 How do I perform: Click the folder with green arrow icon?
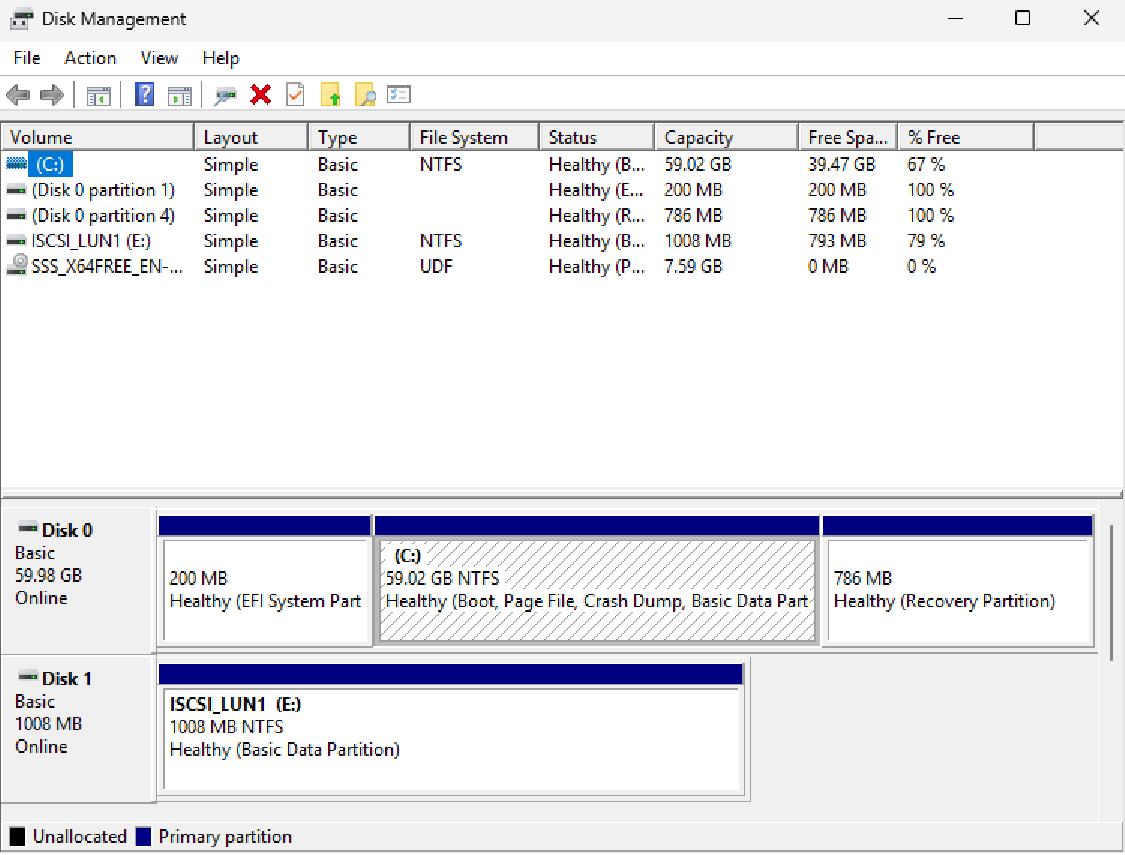click(x=330, y=95)
